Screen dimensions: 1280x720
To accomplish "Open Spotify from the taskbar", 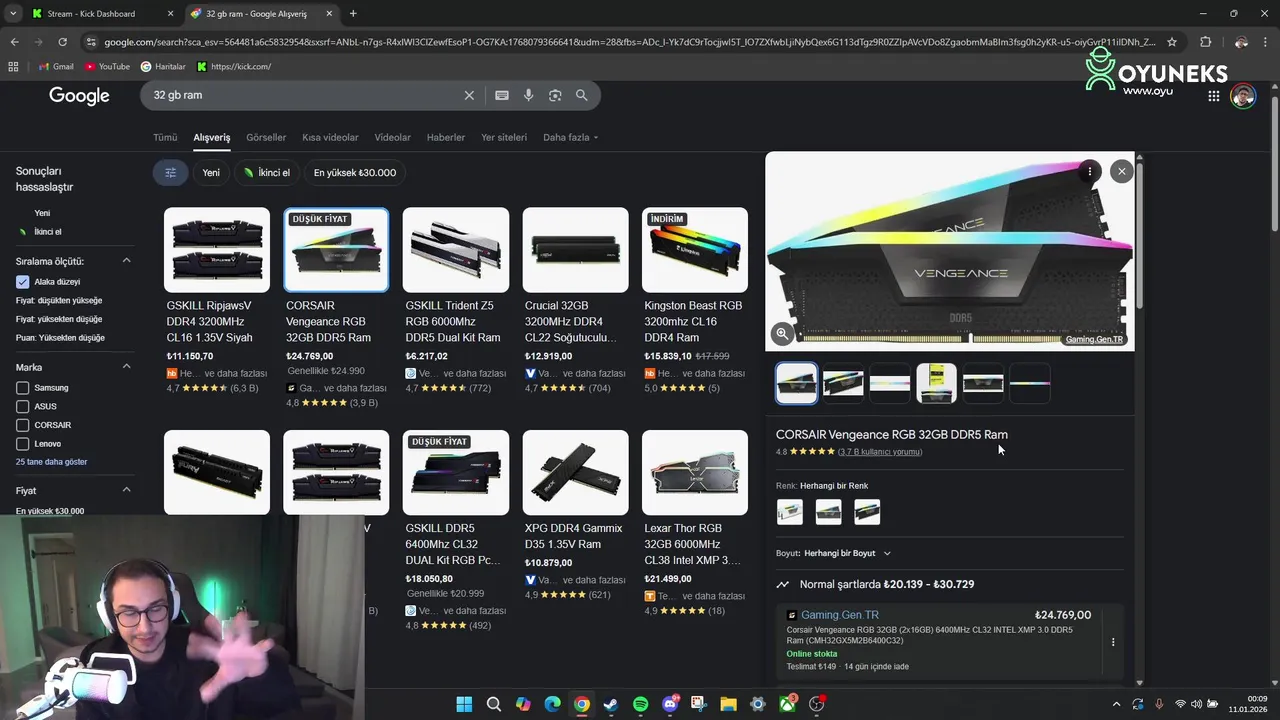I will pyautogui.click(x=641, y=704).
